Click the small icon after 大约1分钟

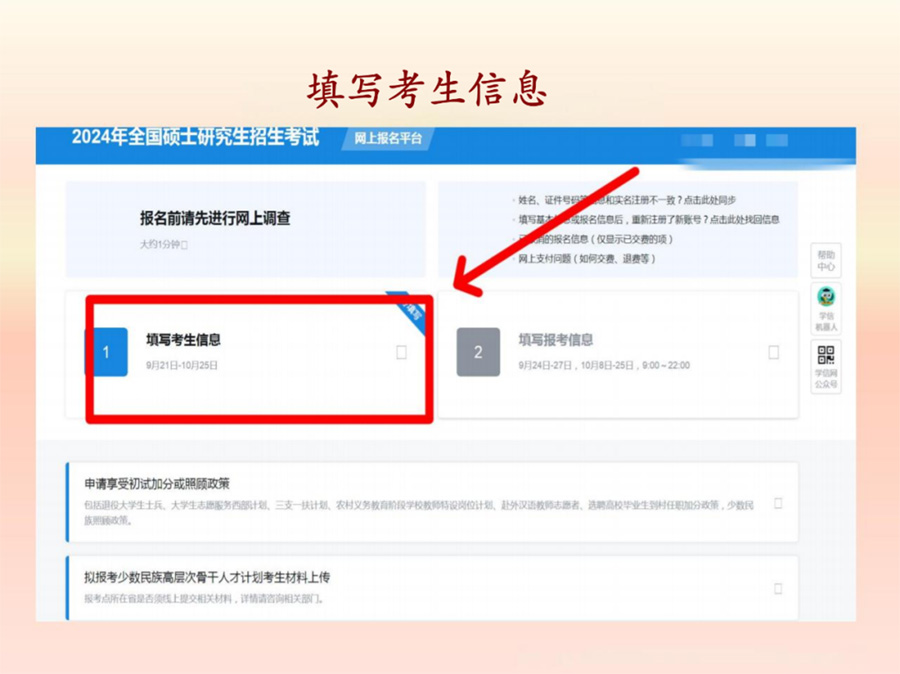[185, 245]
